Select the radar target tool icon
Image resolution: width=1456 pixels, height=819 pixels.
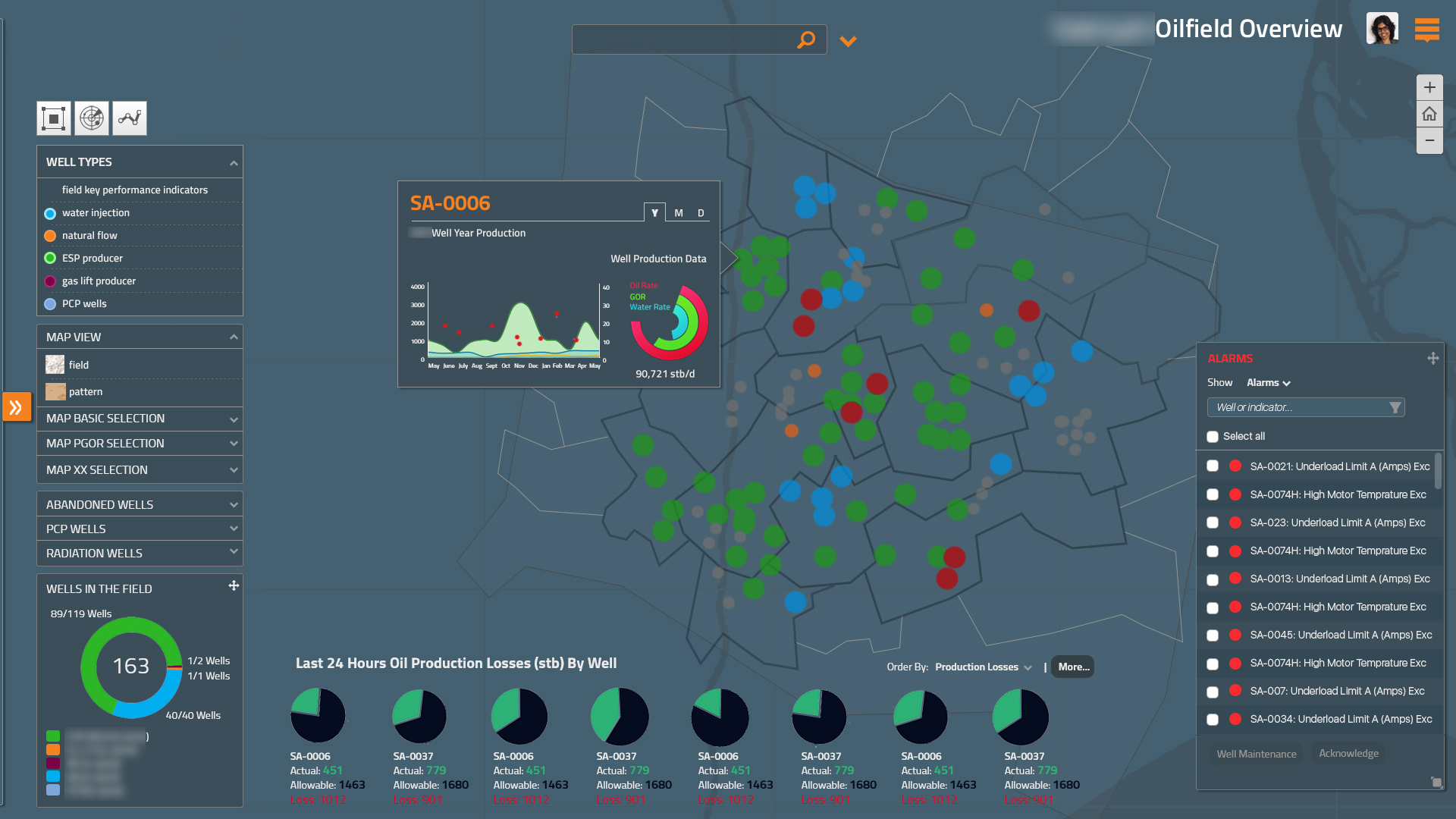pos(92,118)
